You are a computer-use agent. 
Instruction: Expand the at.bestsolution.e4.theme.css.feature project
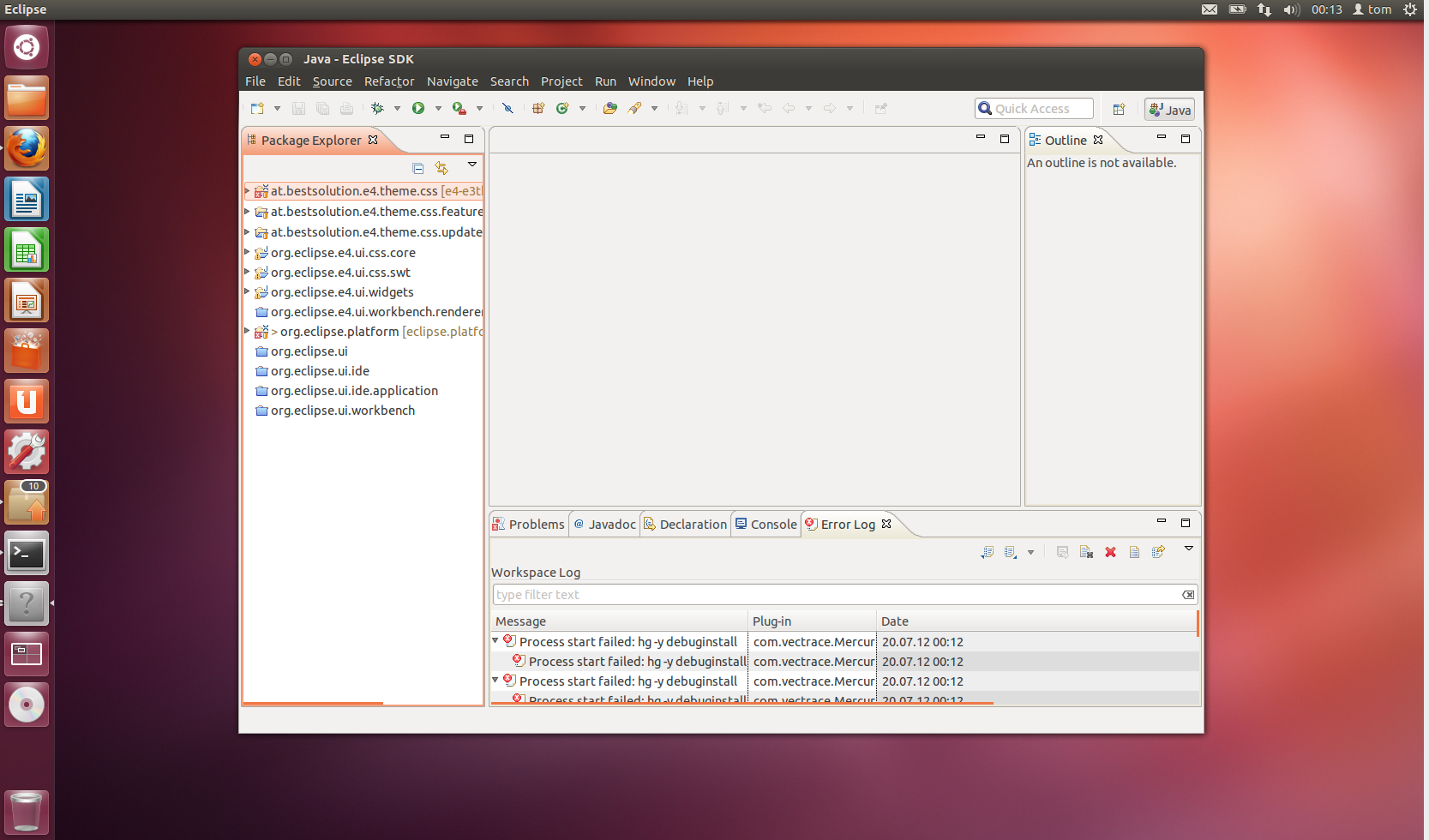coord(247,211)
